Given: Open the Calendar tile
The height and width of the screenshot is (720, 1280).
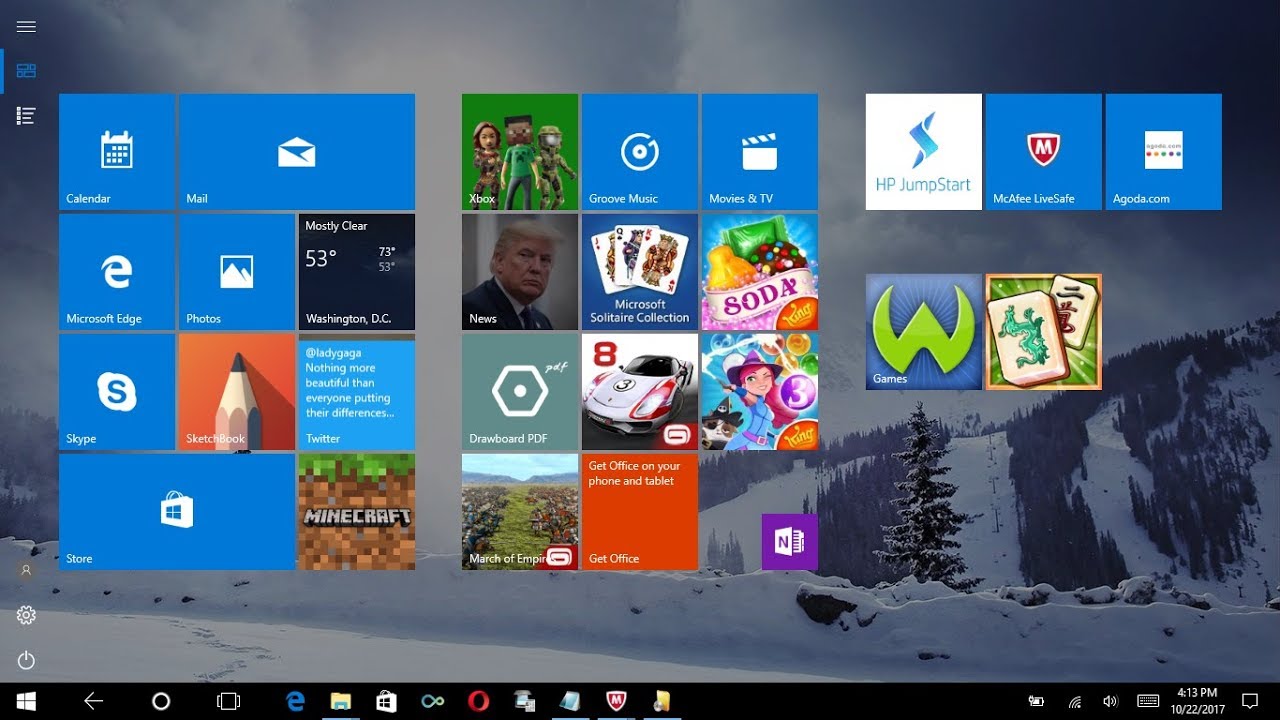Looking at the screenshot, I should 117,152.
